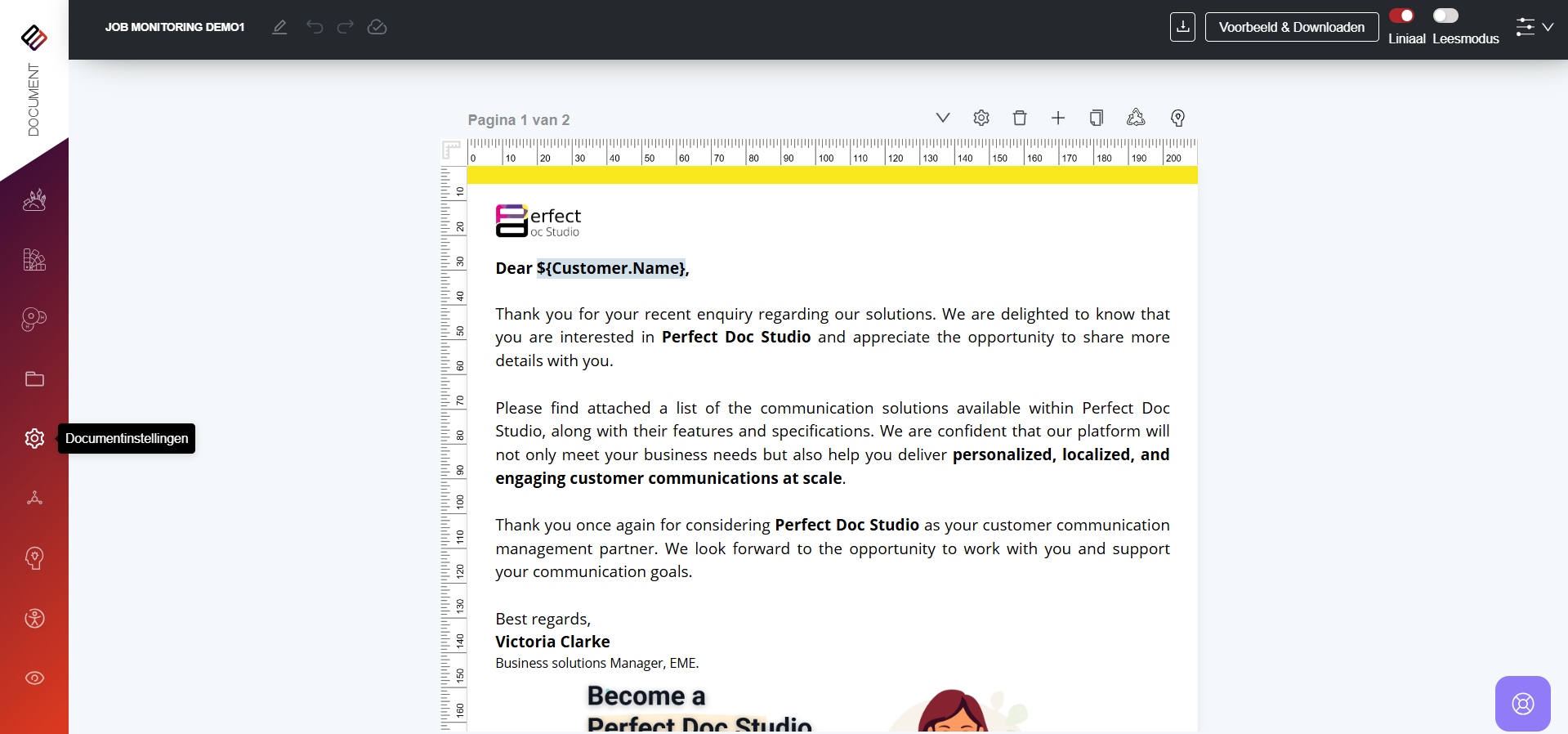
Task: Rename document using the pencil icon
Action: tap(279, 27)
